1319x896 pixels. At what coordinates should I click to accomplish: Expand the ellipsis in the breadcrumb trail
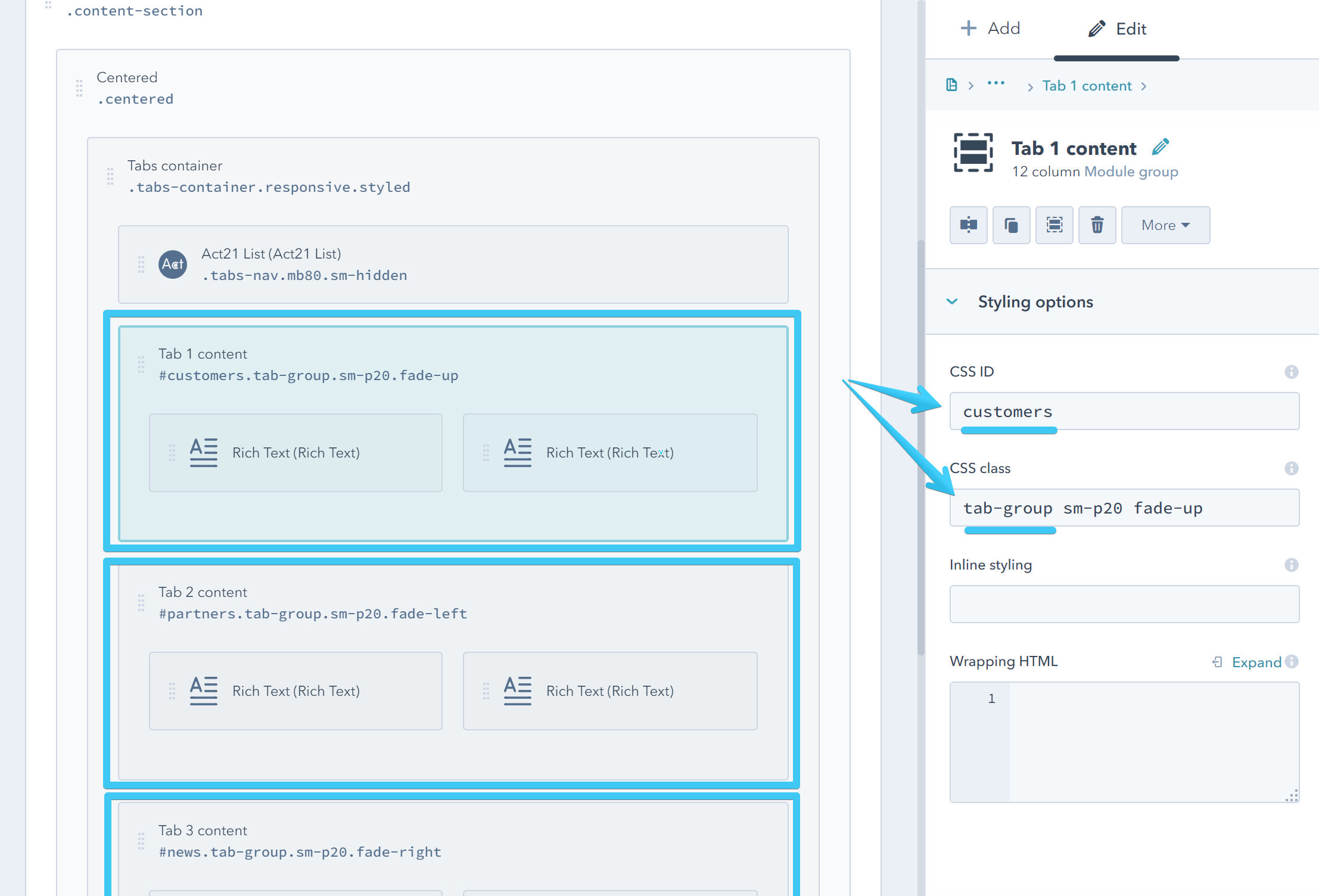click(995, 83)
